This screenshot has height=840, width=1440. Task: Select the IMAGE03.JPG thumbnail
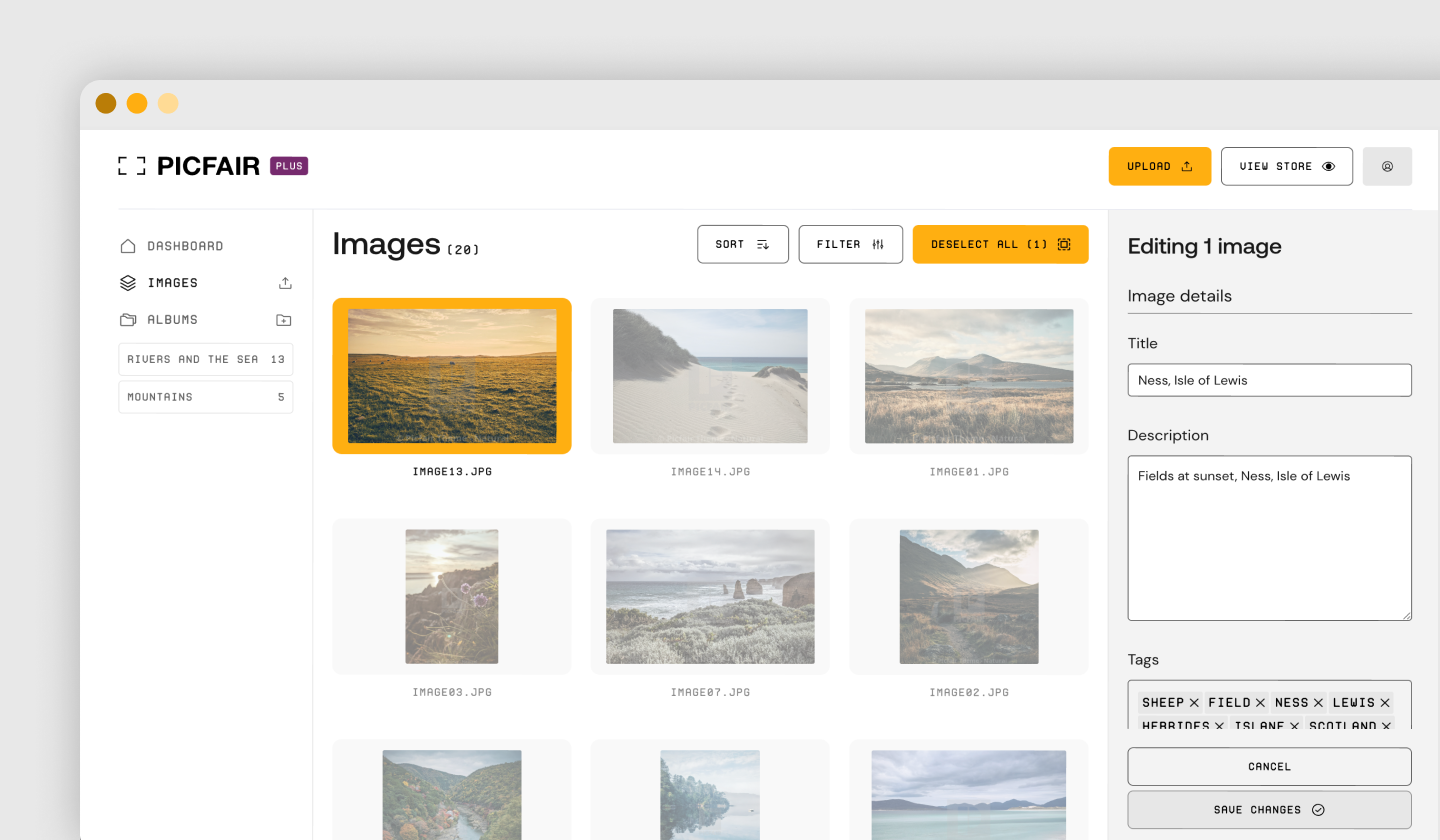[452, 596]
